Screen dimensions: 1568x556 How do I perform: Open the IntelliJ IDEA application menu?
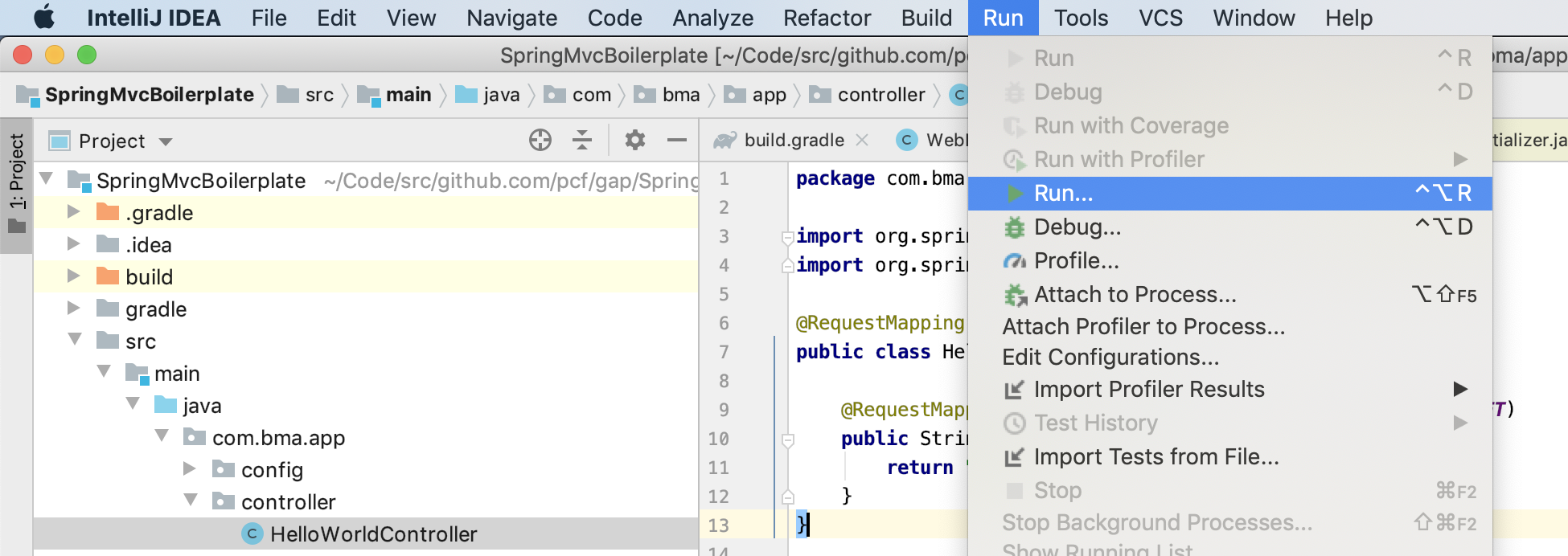pos(154,18)
